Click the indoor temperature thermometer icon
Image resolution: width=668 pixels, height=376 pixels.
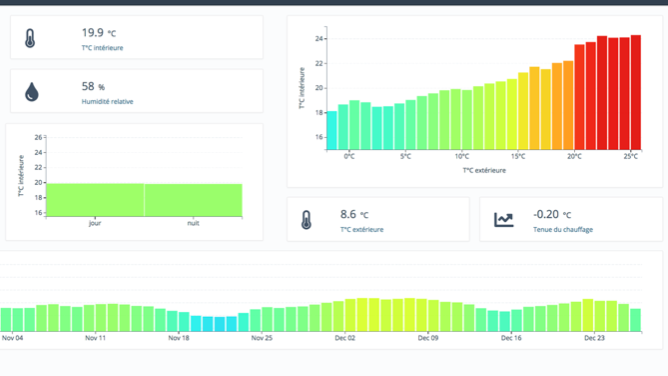pos(30,38)
